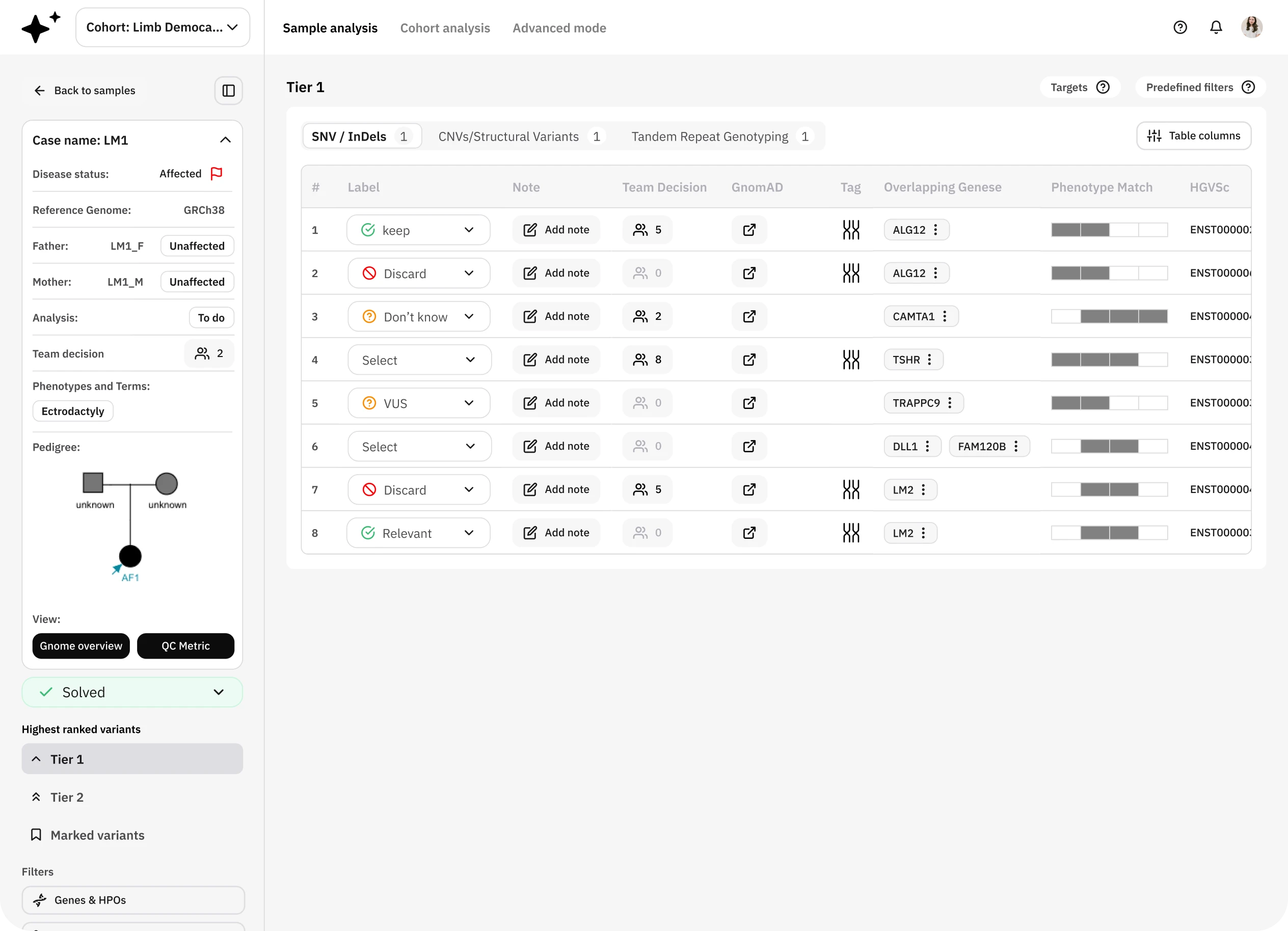Open options menu for LM2 in row 7

click(923, 489)
